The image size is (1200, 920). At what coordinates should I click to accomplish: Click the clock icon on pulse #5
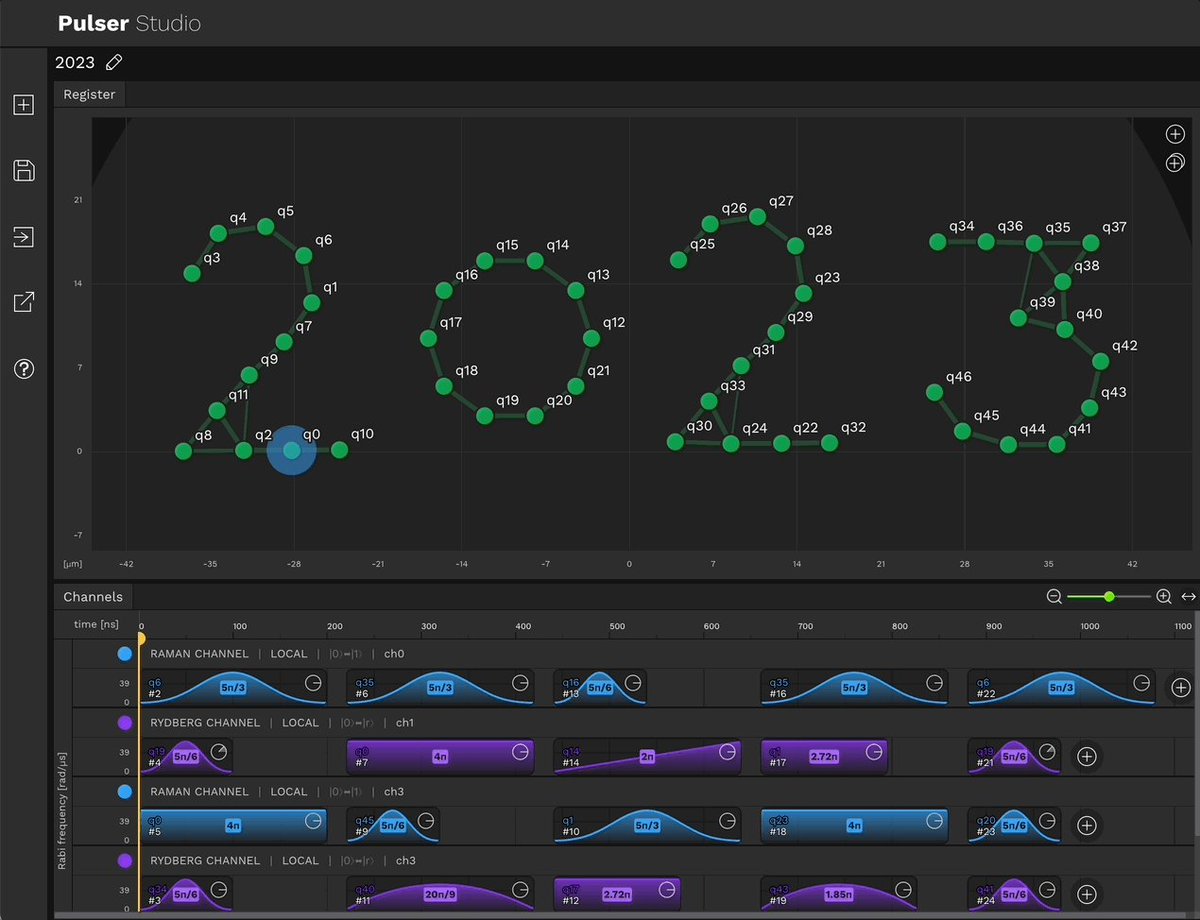click(x=314, y=820)
